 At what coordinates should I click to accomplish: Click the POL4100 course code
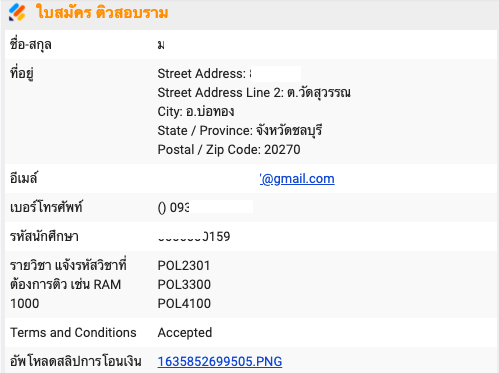click(184, 304)
